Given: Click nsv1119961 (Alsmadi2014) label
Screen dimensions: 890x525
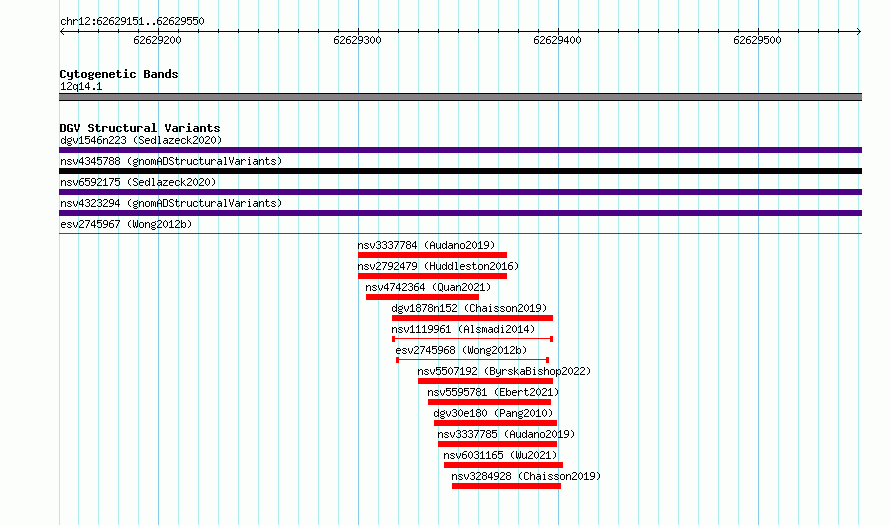Looking at the screenshot, I should (x=463, y=329).
